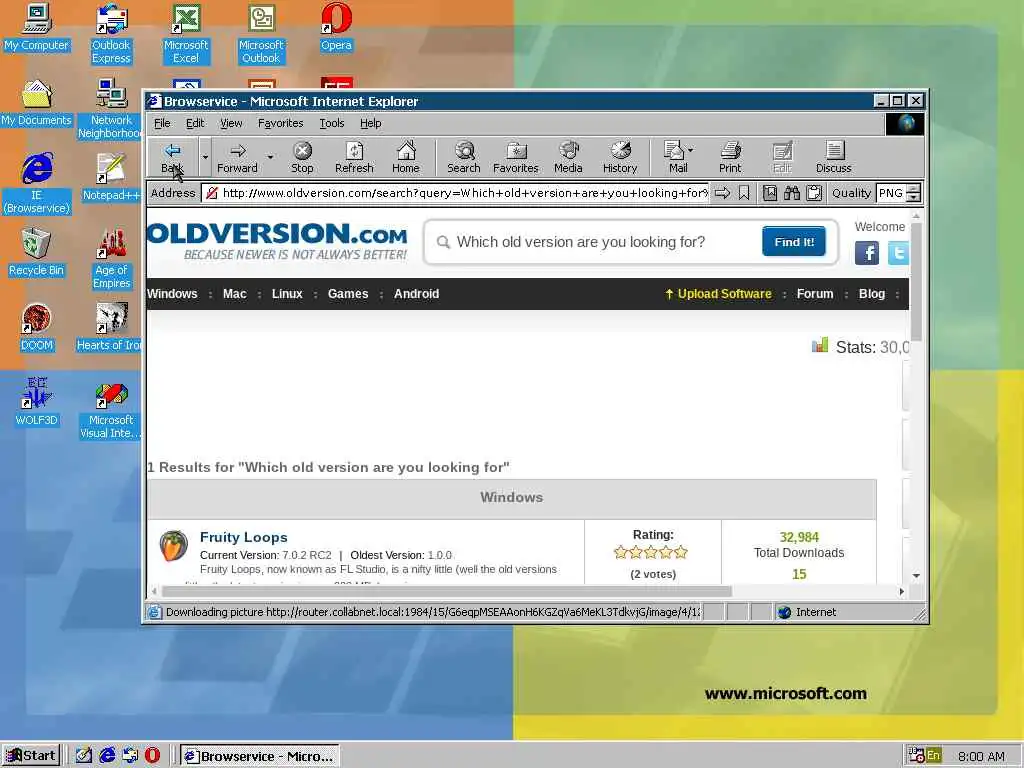Click the Go arrow beside address bar
This screenshot has width=1024, height=768.
pos(722,193)
